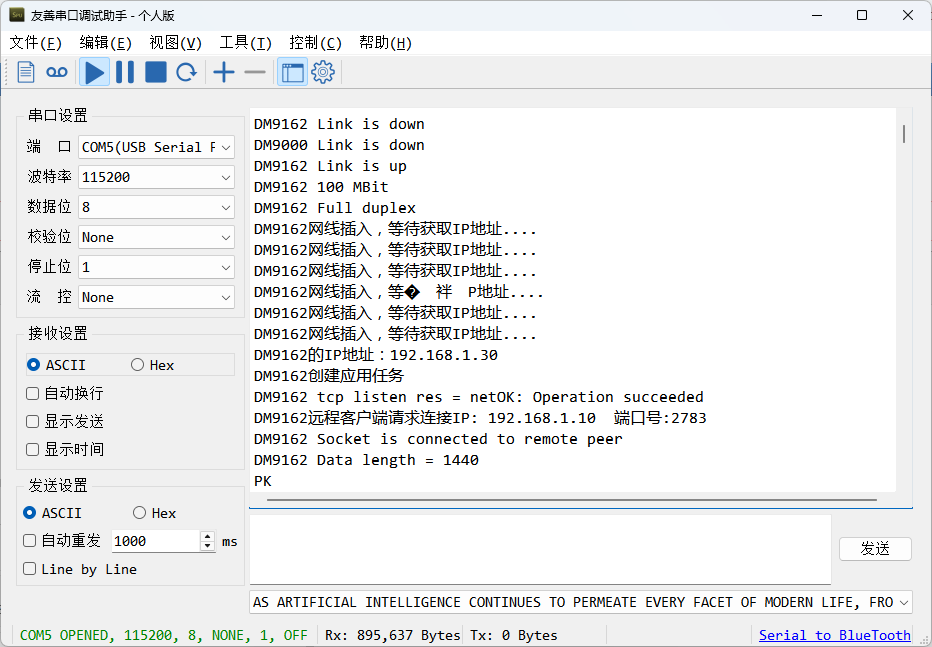Click the plus toolbar icon

pos(224,72)
